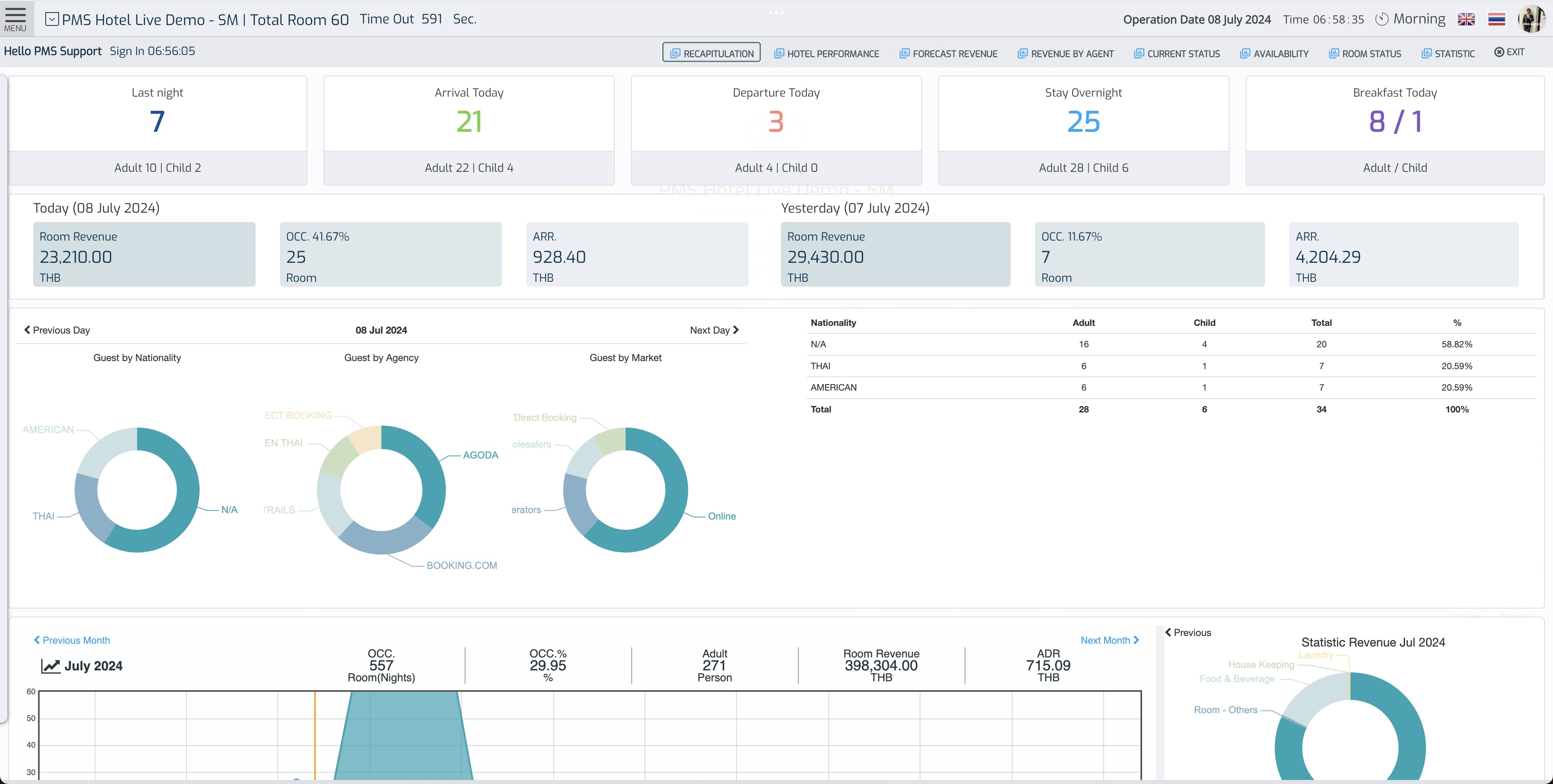
Task: Select the THAI nationality table row
Action: [x=1171, y=366]
